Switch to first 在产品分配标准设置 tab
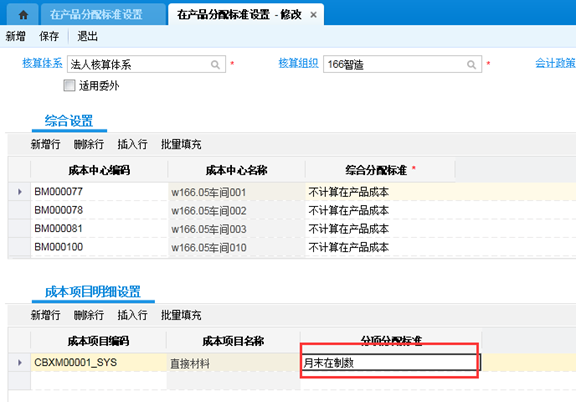Screen dimensions: 576x402 96,15
